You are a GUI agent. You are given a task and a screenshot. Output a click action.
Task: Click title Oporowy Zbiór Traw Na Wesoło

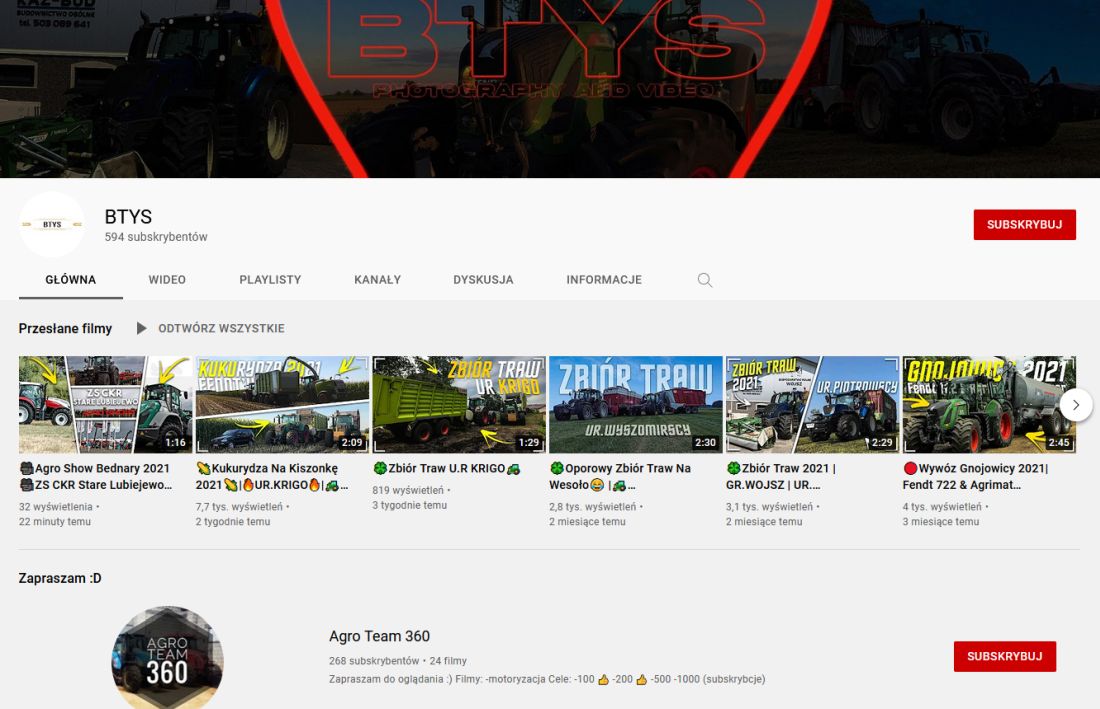pos(620,476)
